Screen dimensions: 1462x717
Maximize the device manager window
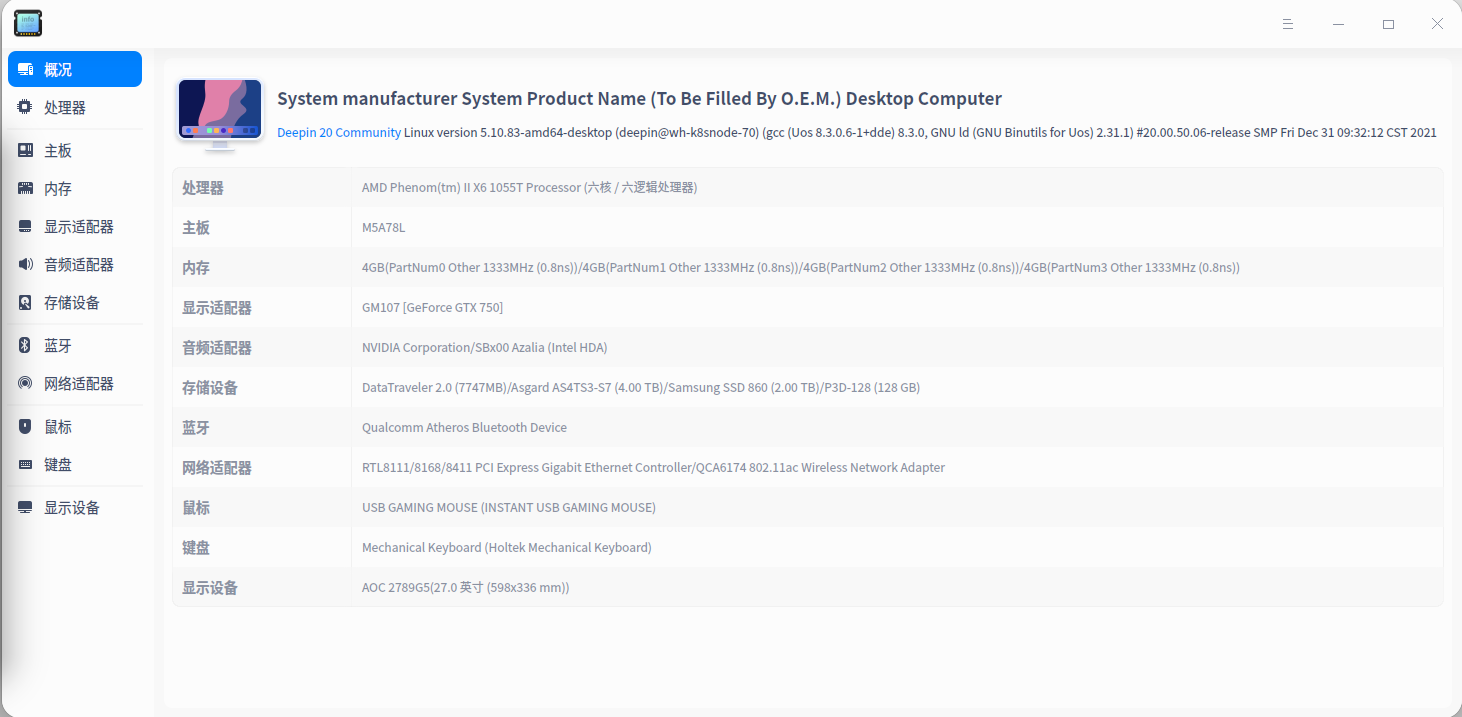[1388, 24]
